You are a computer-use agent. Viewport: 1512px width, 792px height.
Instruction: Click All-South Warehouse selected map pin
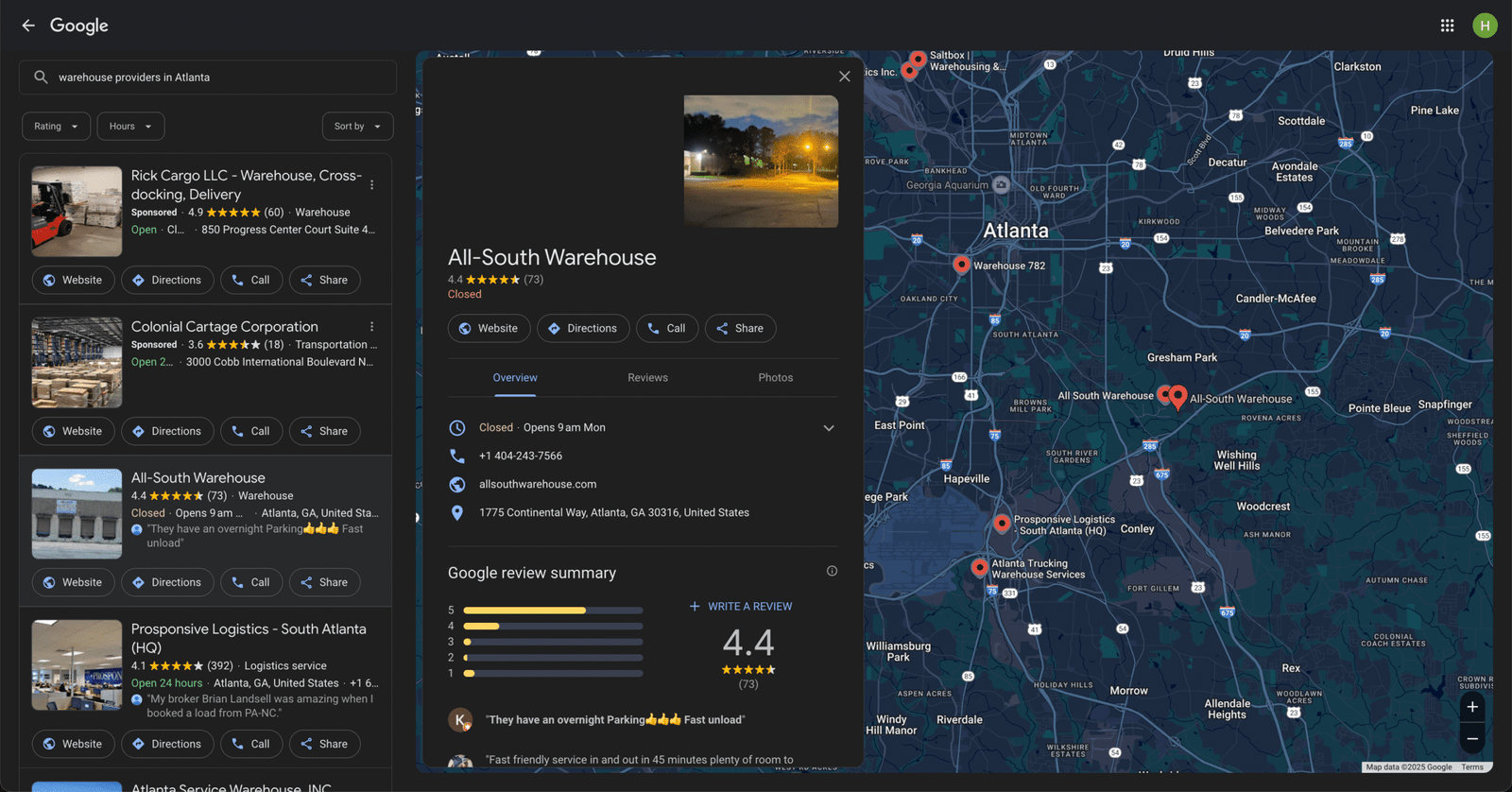coord(1177,397)
